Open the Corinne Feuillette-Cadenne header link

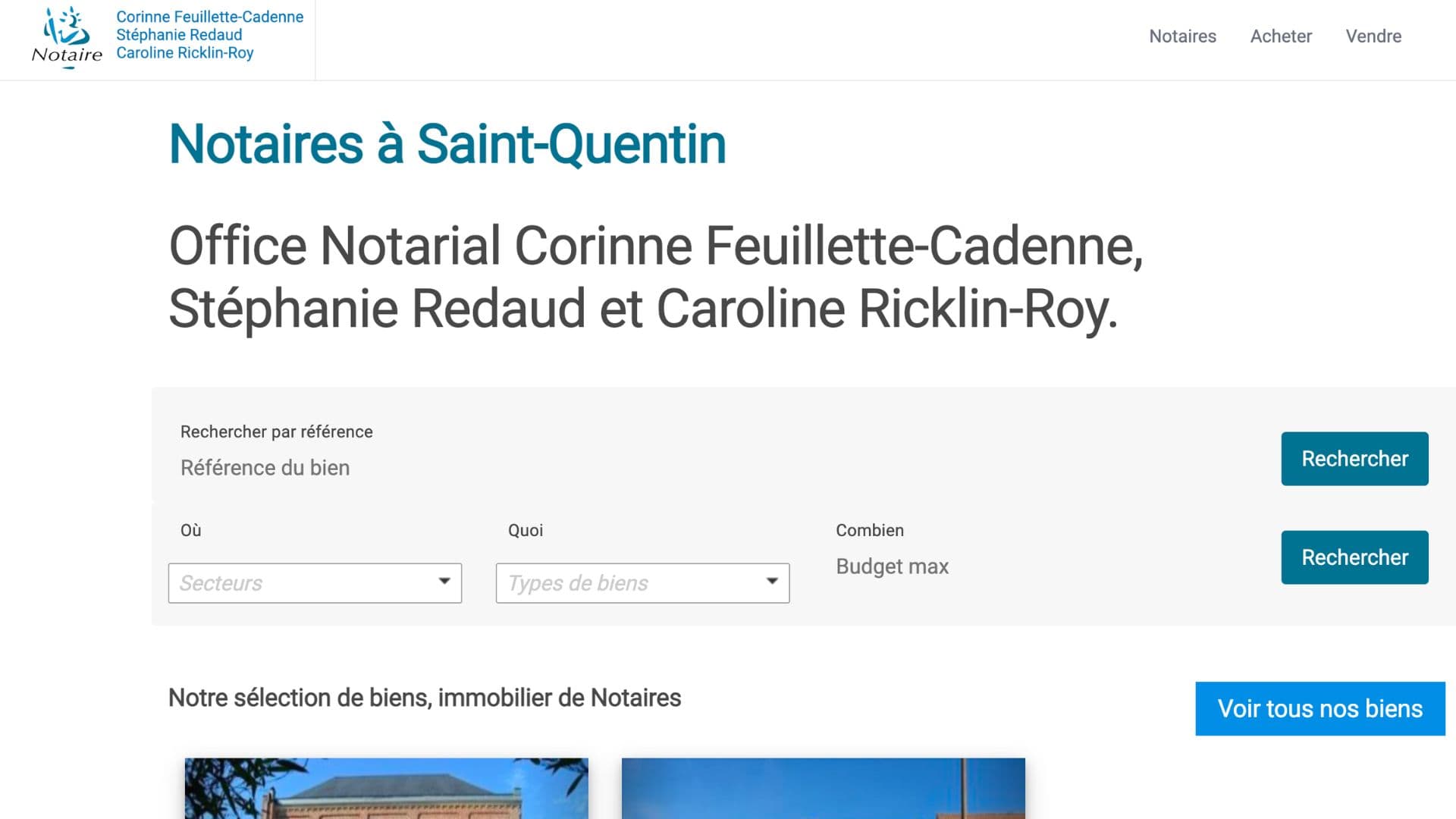[209, 35]
